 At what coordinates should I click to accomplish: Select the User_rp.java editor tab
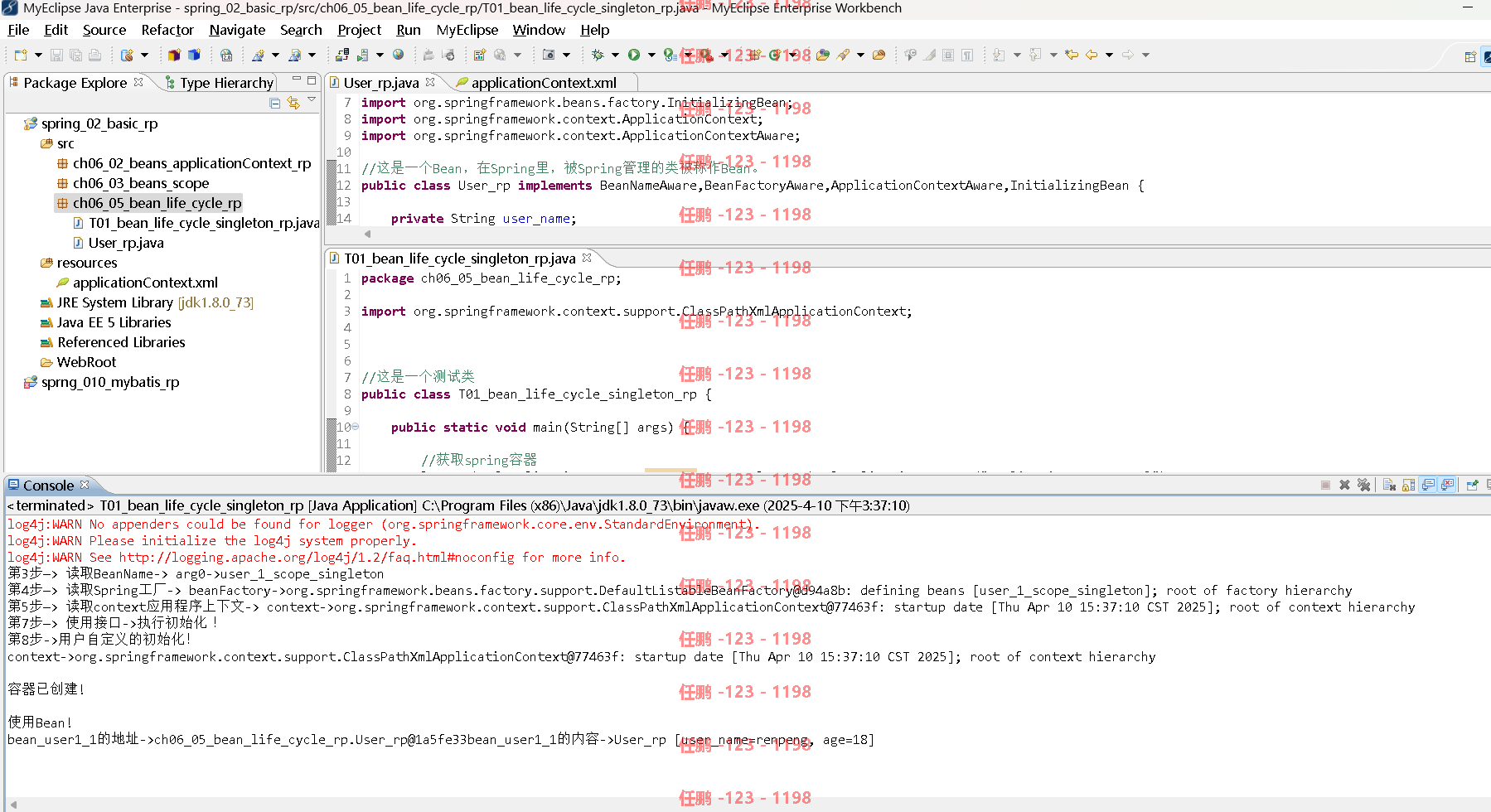pos(381,83)
